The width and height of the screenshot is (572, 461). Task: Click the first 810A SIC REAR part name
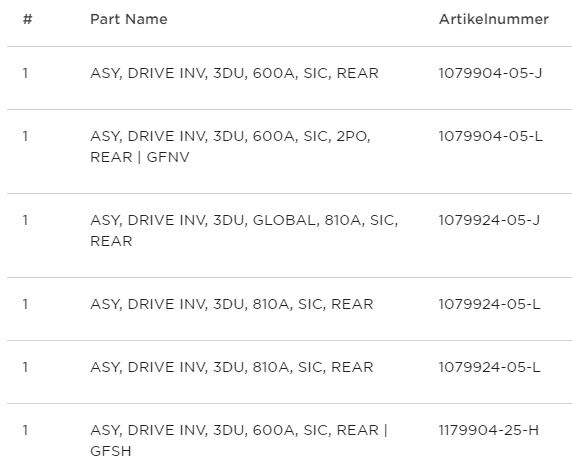[232, 304]
